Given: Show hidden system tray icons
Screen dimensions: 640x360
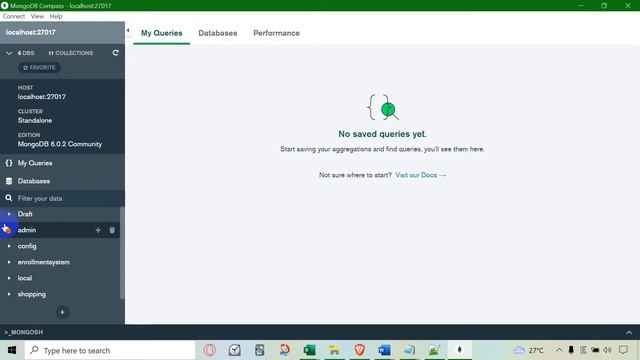Looking at the screenshot, I should click(x=559, y=350).
